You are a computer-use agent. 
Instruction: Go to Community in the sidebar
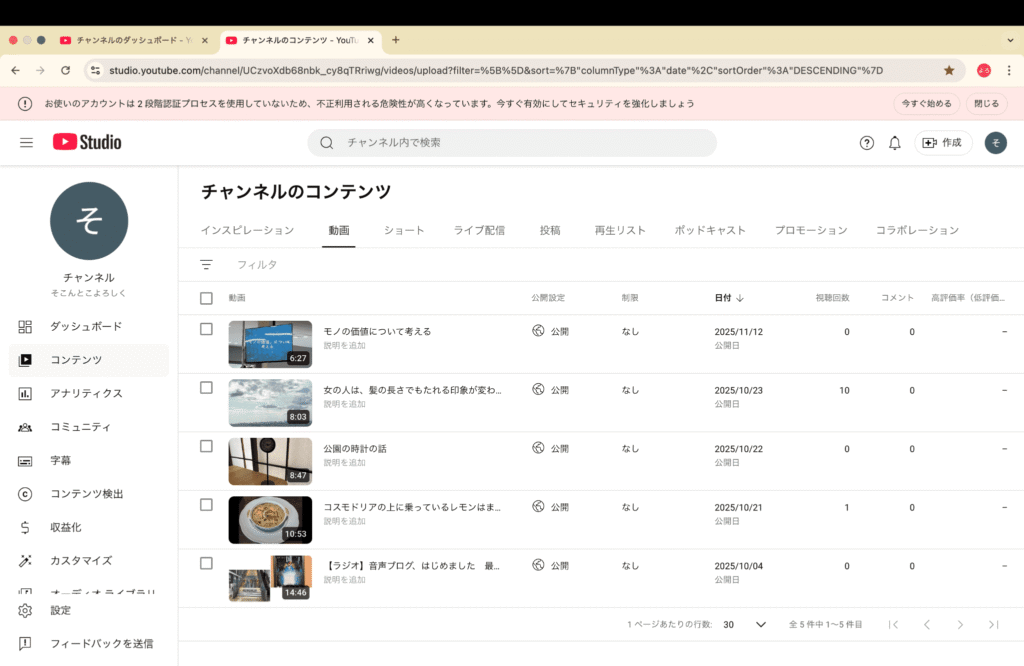80,427
